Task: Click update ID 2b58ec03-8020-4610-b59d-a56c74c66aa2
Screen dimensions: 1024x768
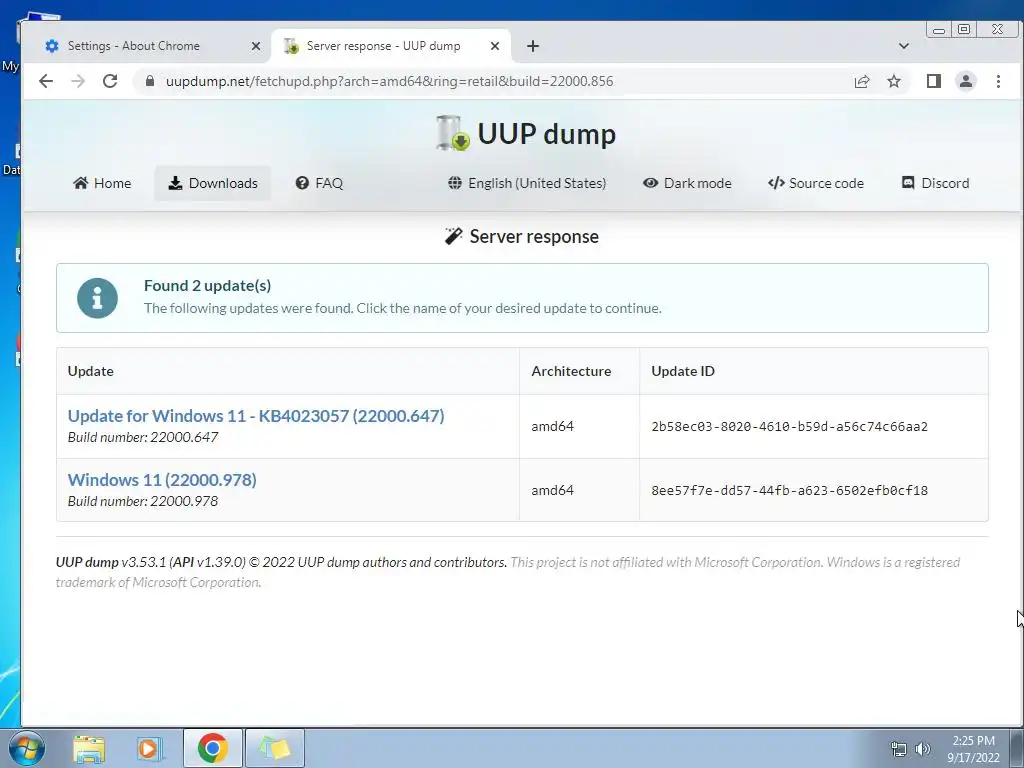Action: [x=790, y=426]
